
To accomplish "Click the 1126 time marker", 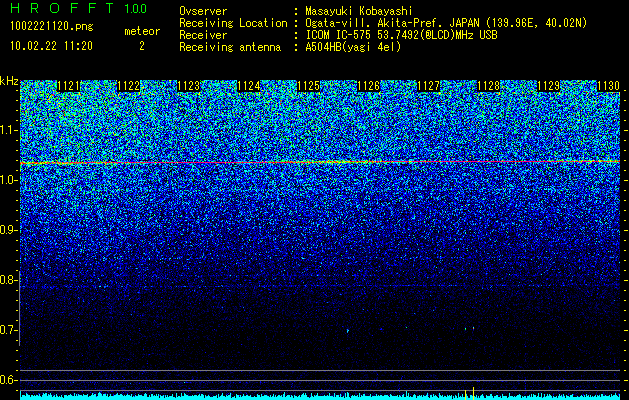I will (x=369, y=86).
